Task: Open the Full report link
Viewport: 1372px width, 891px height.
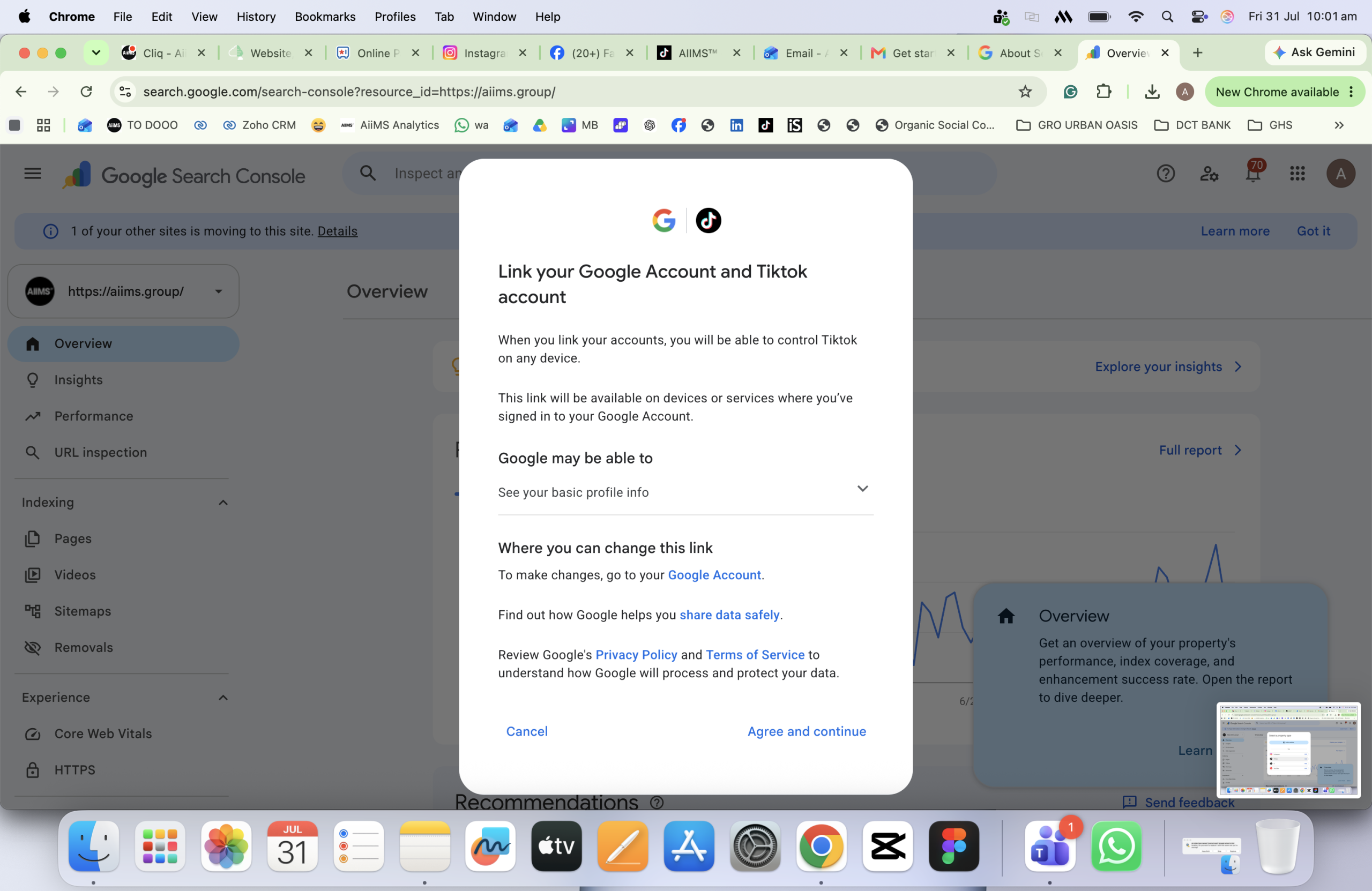Action: pos(1200,450)
